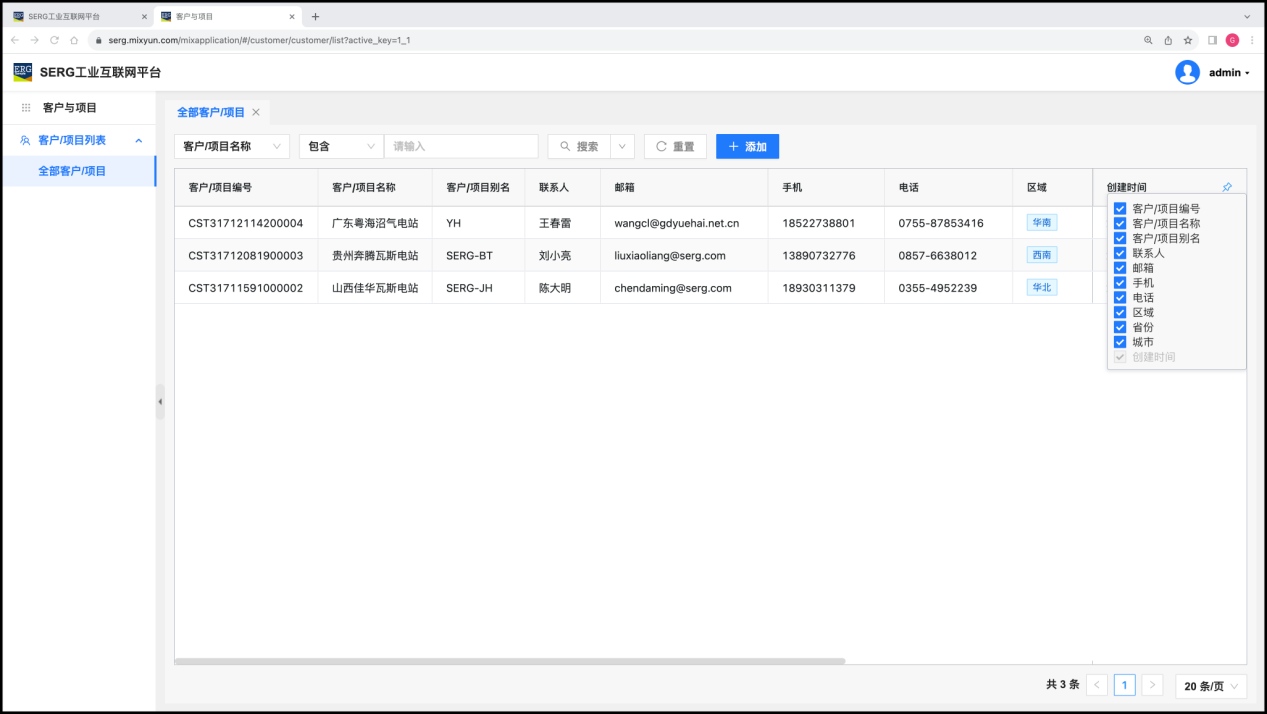Uncheck the 联系人 column checkbox

(1120, 253)
